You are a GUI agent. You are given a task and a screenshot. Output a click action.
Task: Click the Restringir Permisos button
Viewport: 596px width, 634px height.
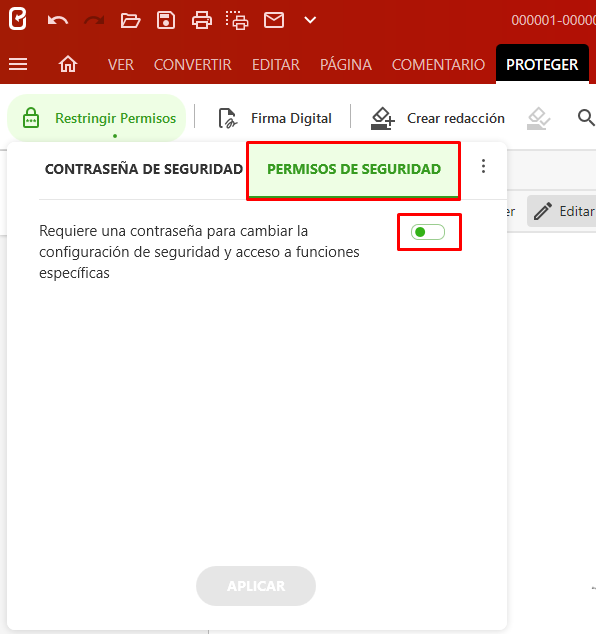(97, 118)
